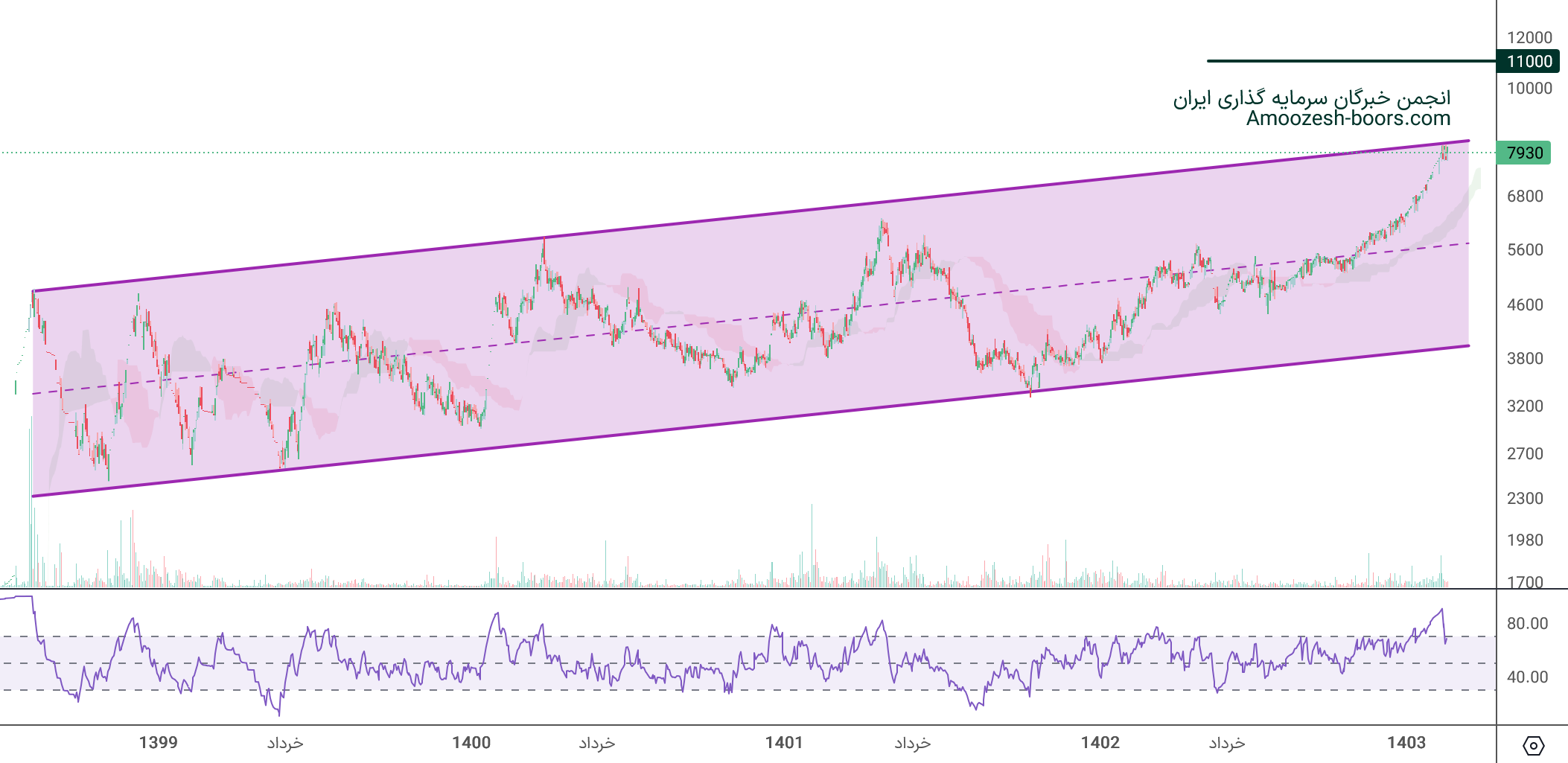Click the 1401 year label on time axis
The width and height of the screenshot is (1568, 763).
pos(784,742)
